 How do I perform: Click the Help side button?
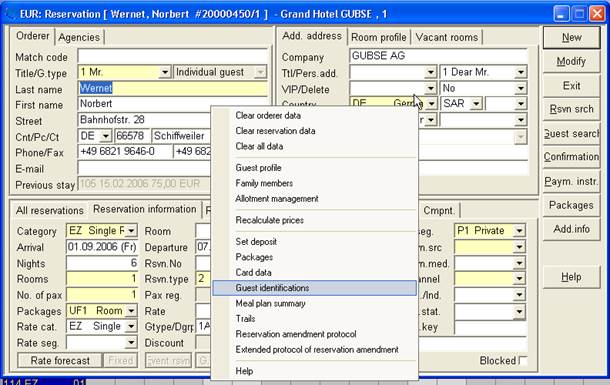[571, 277]
